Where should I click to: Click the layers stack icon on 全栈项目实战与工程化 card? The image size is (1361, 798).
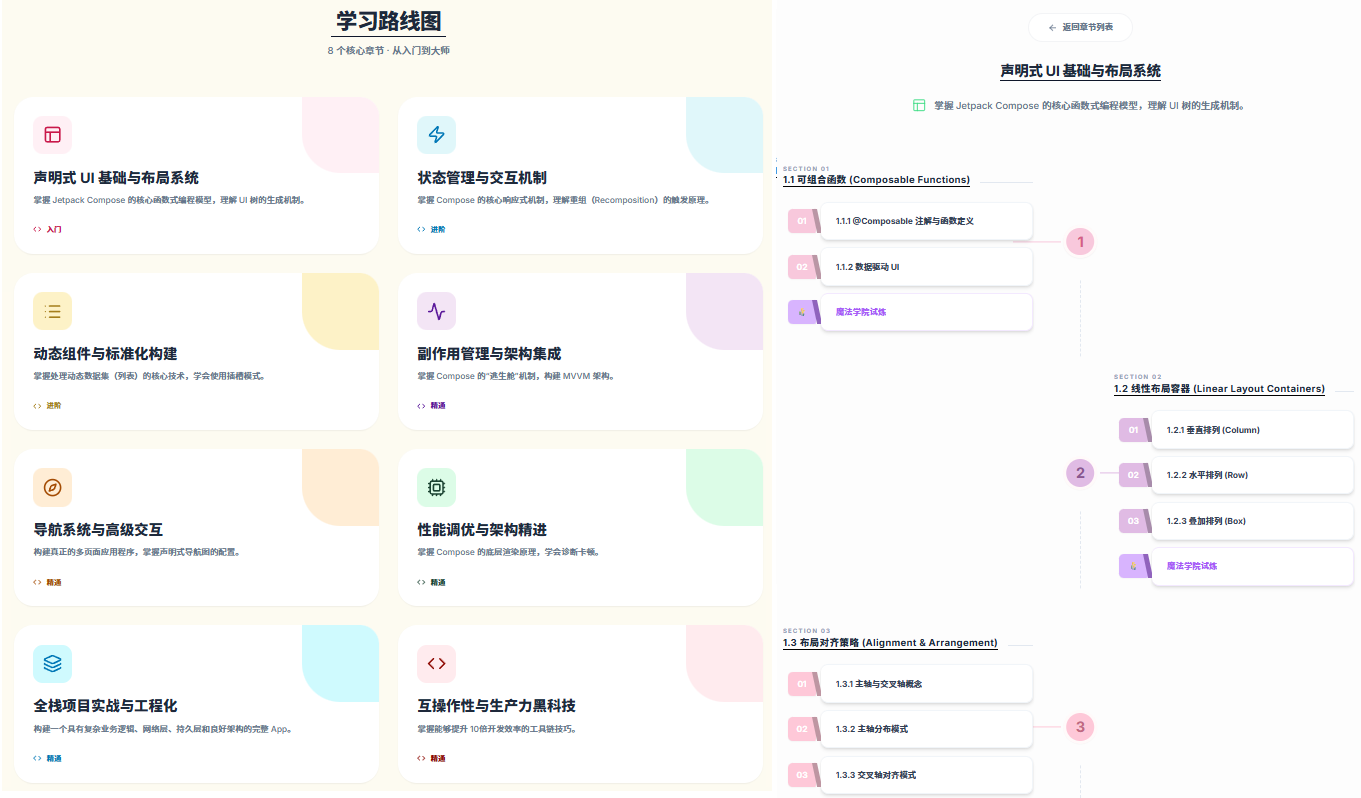coord(52,663)
